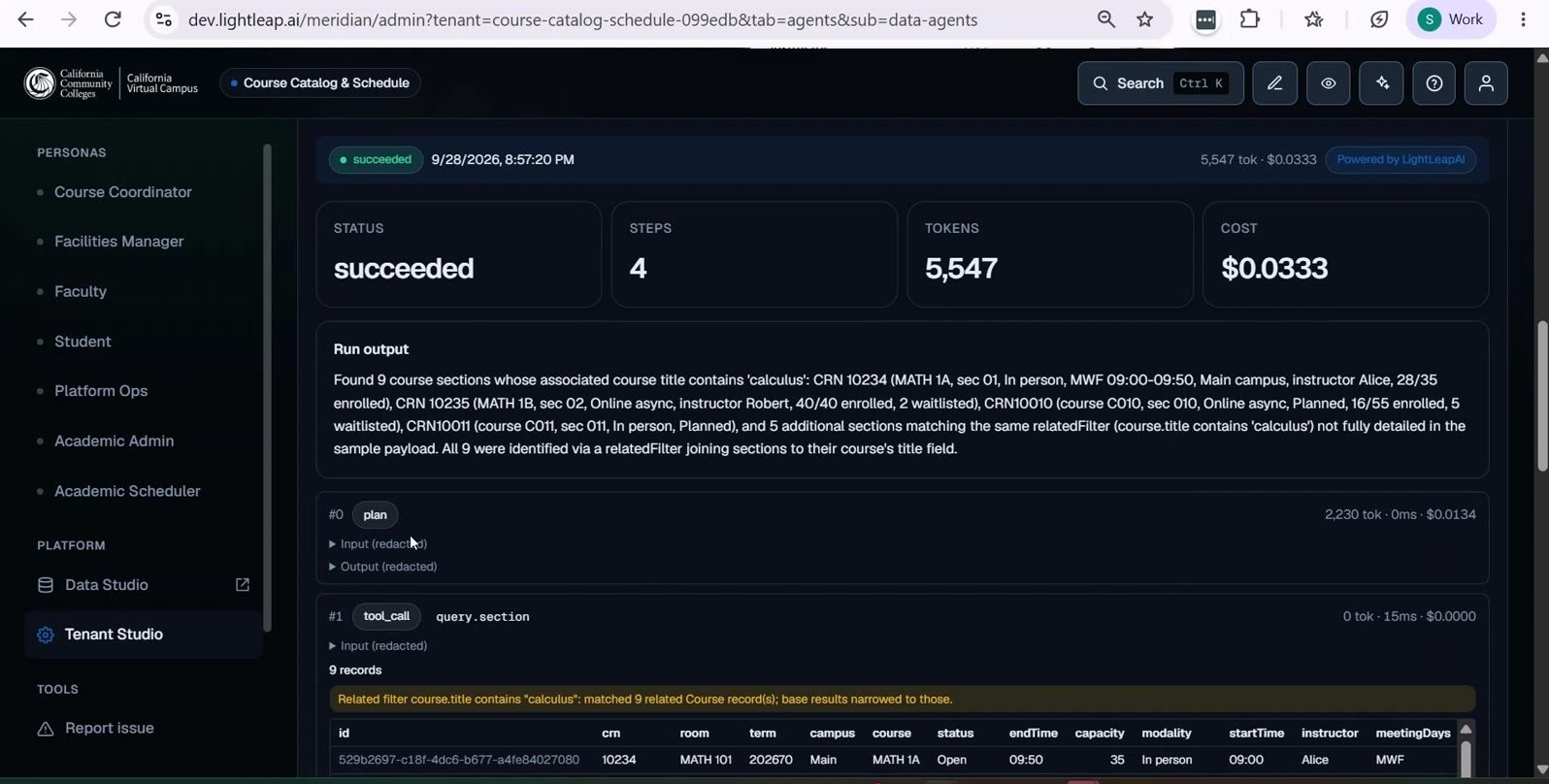Toggle the eye preview icon in header

tap(1328, 83)
